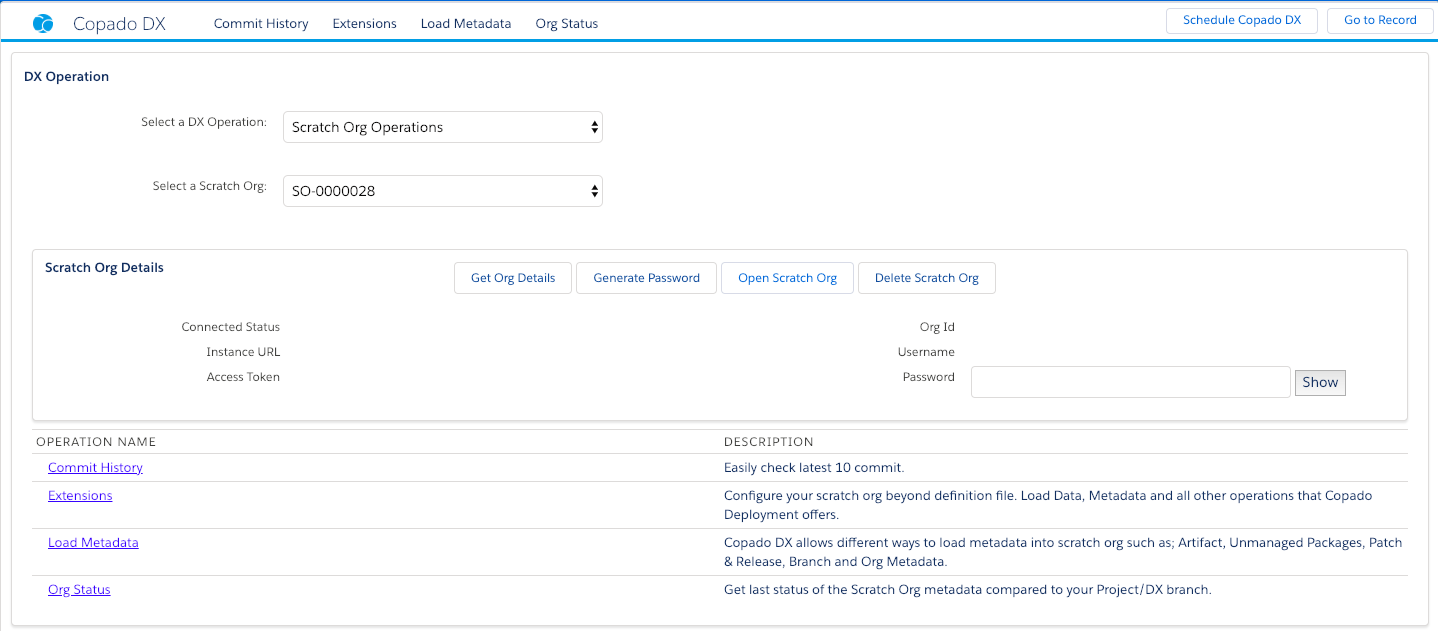Click the Connected Status label
This screenshot has height=631, width=1438.
click(x=231, y=327)
